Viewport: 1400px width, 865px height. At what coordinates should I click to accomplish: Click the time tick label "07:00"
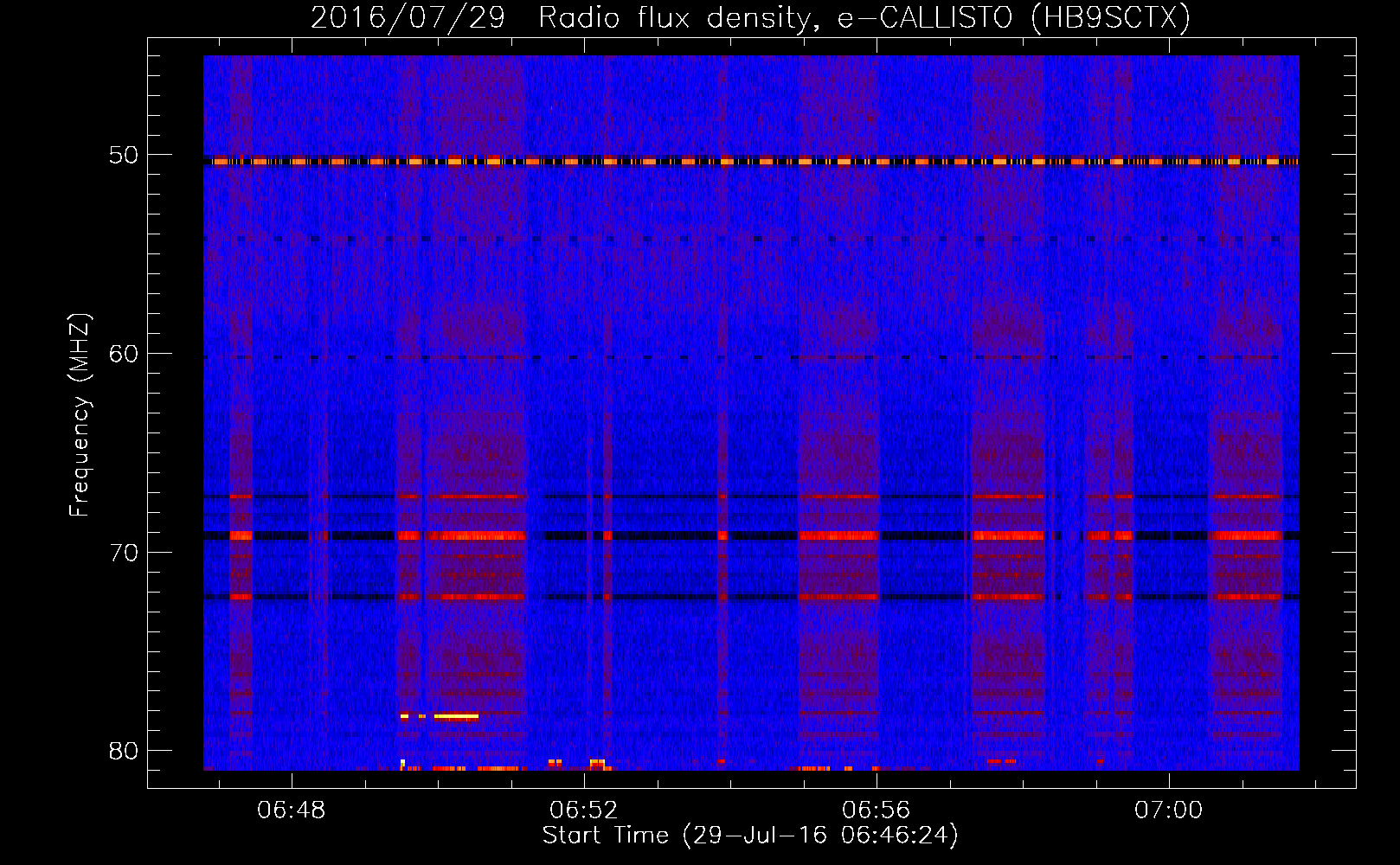click(1169, 811)
